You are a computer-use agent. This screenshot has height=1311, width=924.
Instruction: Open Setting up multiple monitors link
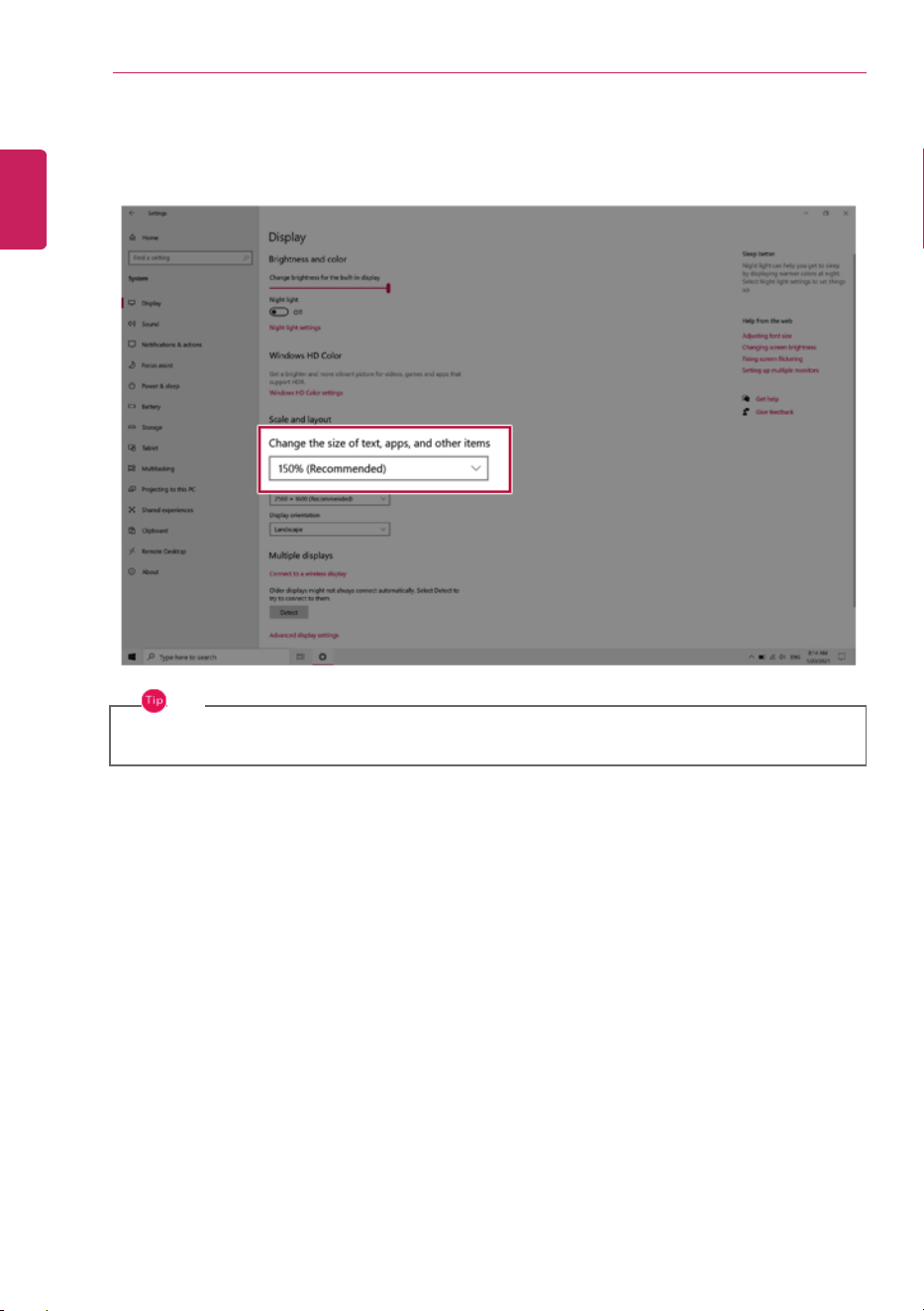(780, 370)
